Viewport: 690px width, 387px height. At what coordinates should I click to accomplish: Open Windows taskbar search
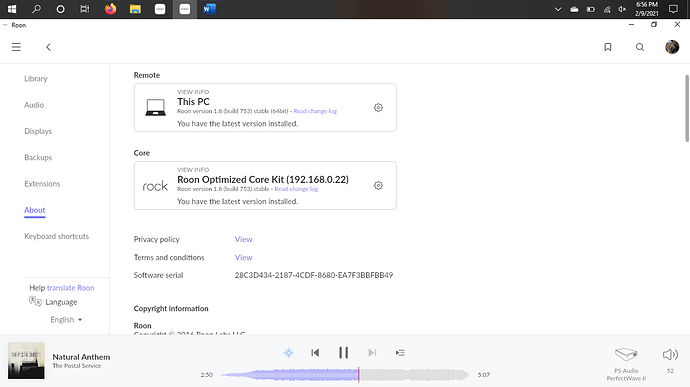[37, 9]
